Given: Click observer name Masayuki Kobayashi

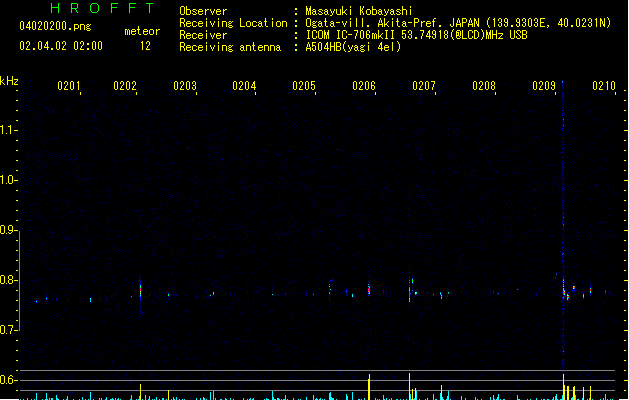Looking at the screenshot, I should [359, 11].
